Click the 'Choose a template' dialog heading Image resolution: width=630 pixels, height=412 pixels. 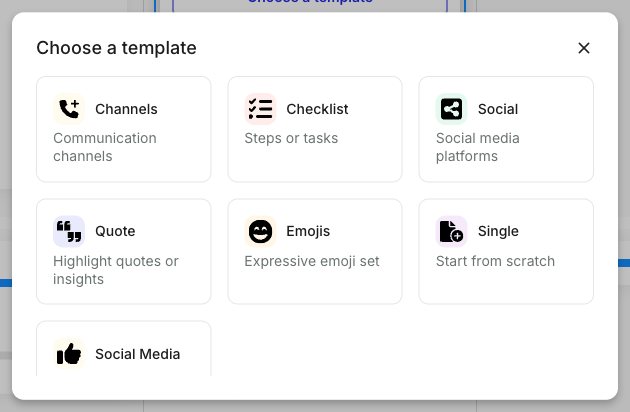coord(117,48)
